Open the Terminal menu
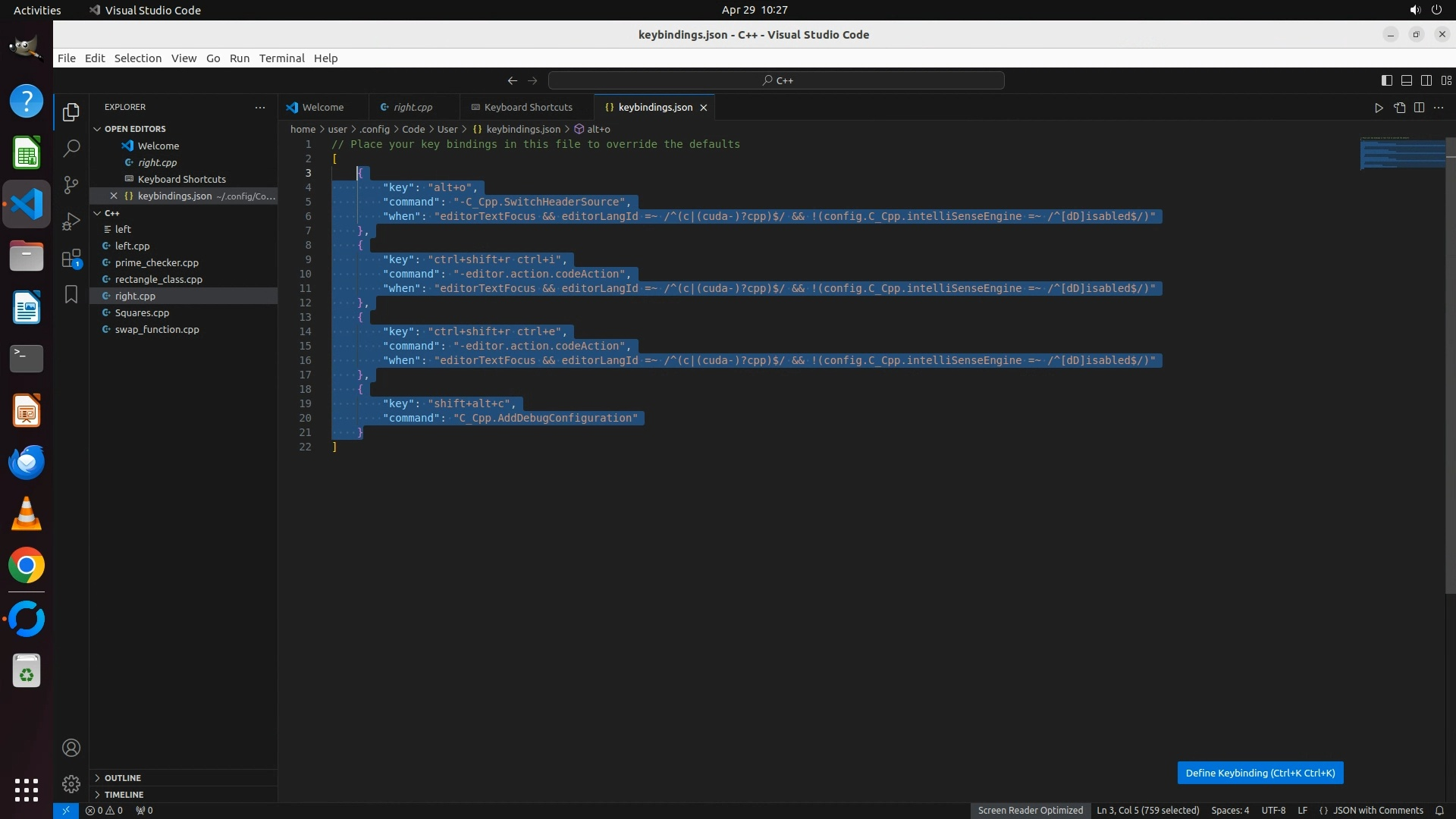The height and width of the screenshot is (819, 1456). click(x=281, y=58)
